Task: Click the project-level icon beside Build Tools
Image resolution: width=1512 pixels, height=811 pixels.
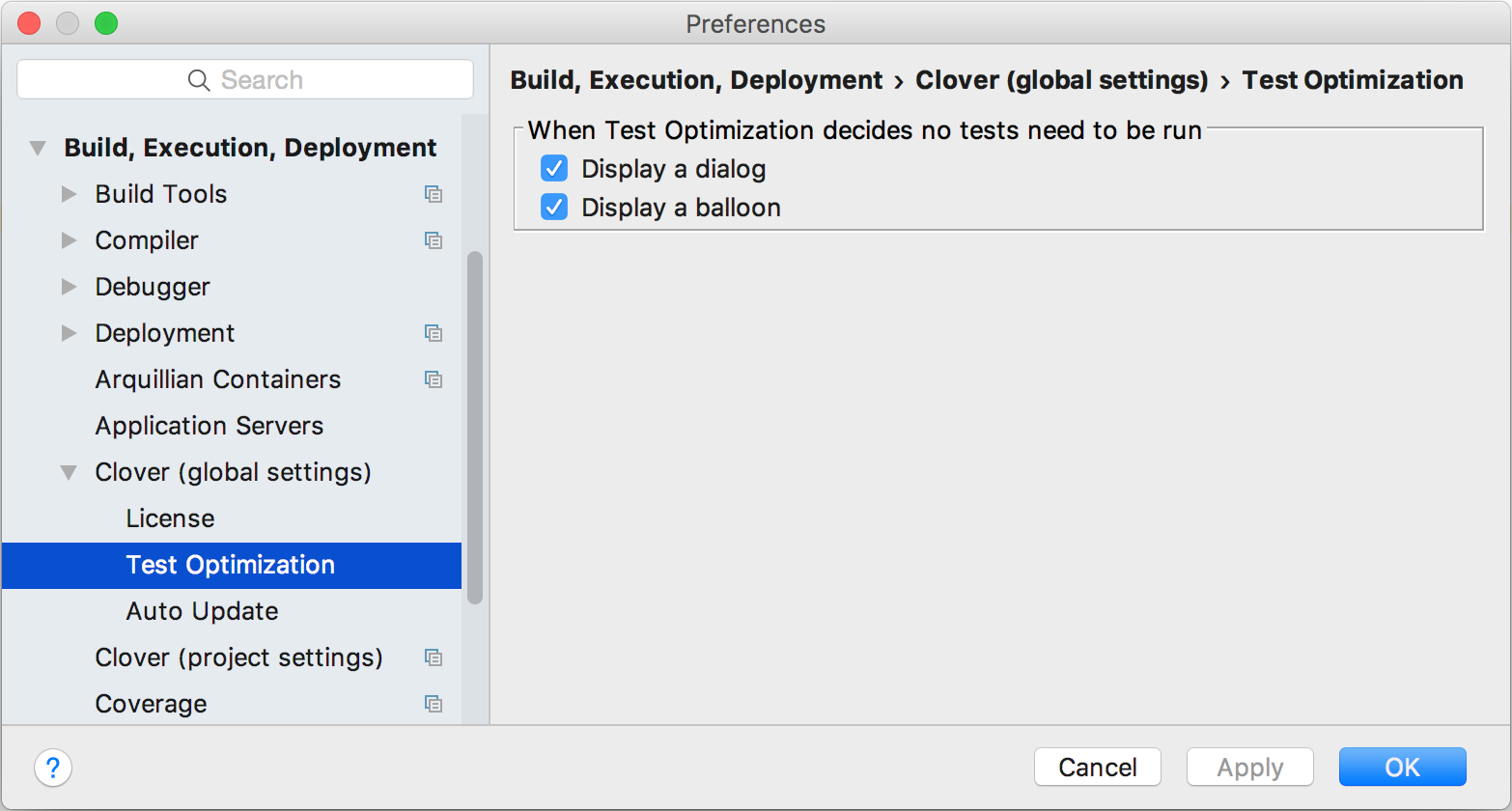Action: tap(434, 194)
